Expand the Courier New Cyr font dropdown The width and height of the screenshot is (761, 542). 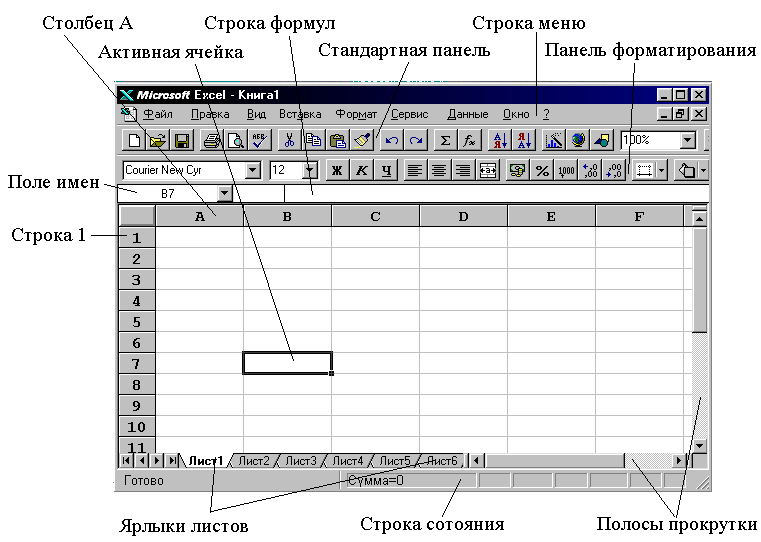pyautogui.click(x=252, y=170)
